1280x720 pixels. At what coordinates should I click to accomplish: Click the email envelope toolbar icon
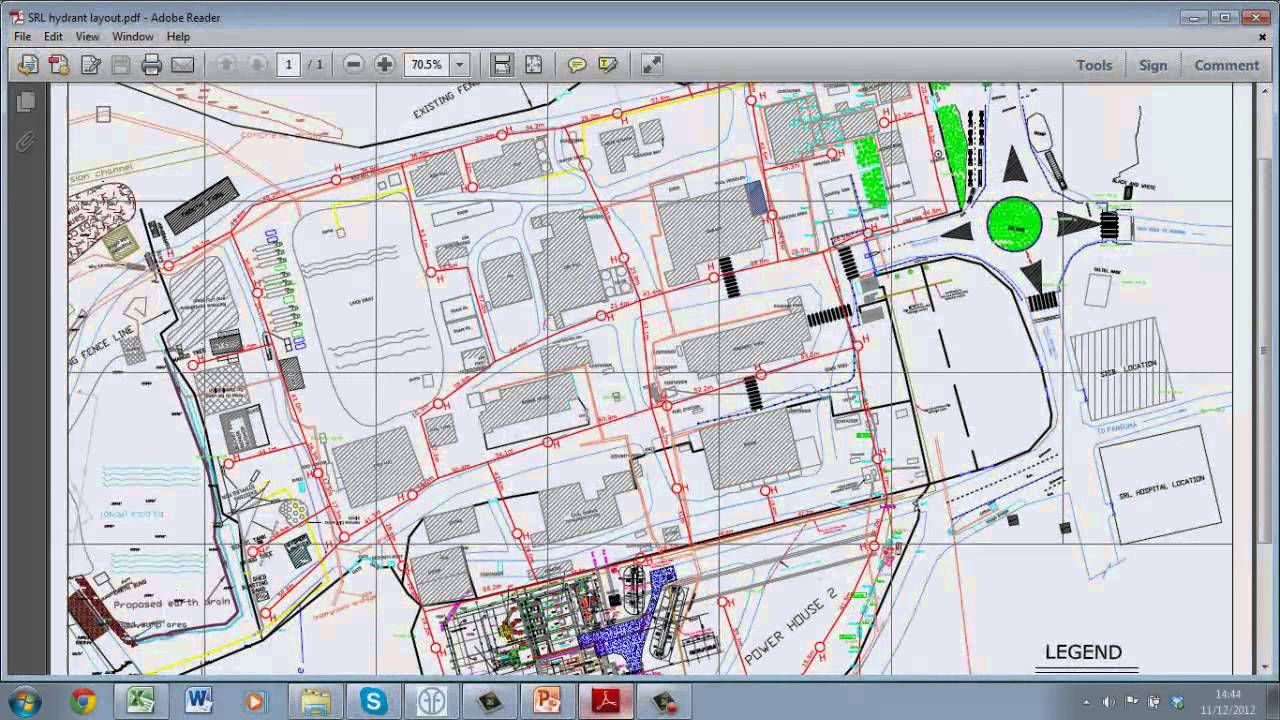(182, 65)
